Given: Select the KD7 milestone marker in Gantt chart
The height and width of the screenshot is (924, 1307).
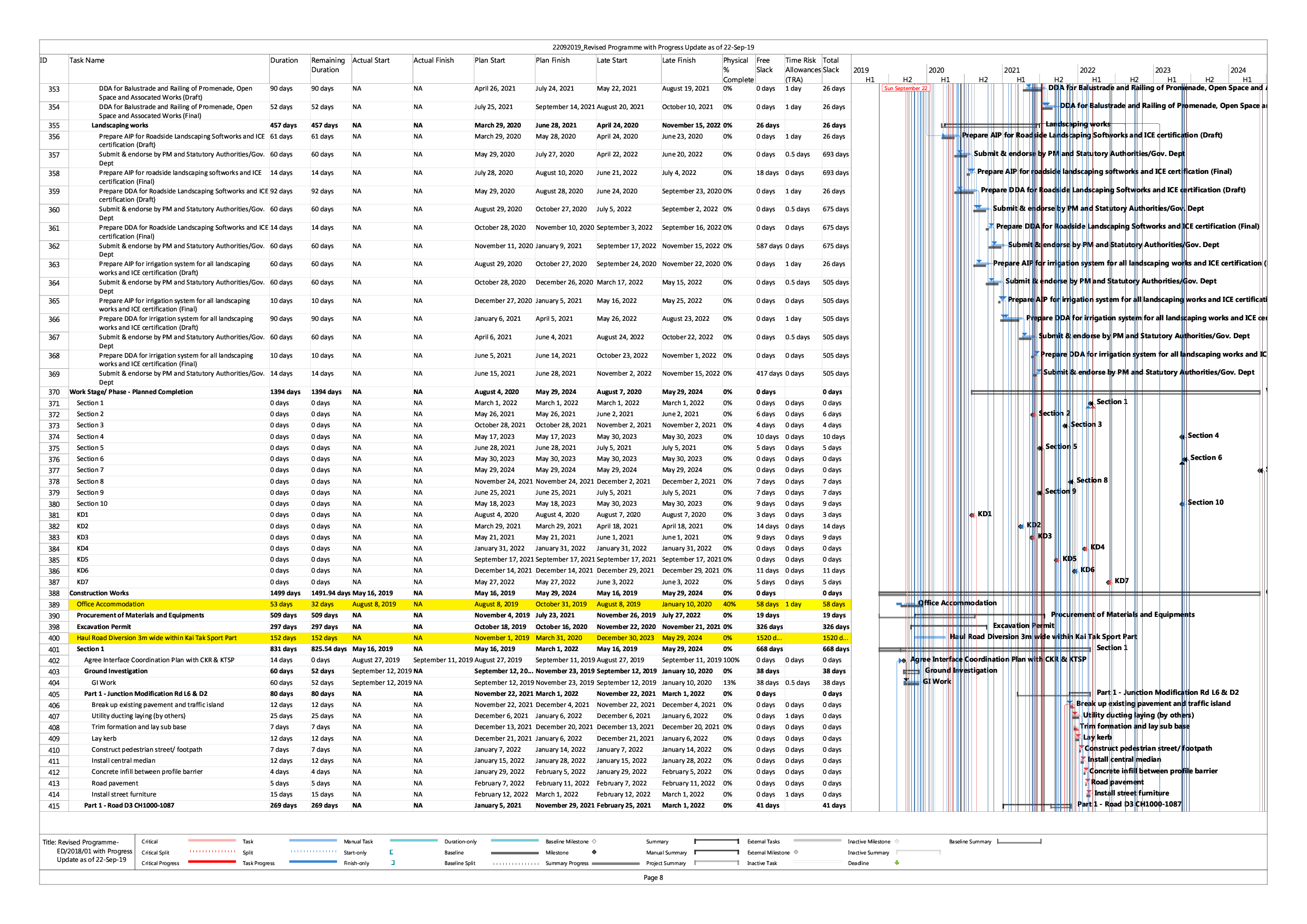Looking at the screenshot, I should click(1108, 582).
